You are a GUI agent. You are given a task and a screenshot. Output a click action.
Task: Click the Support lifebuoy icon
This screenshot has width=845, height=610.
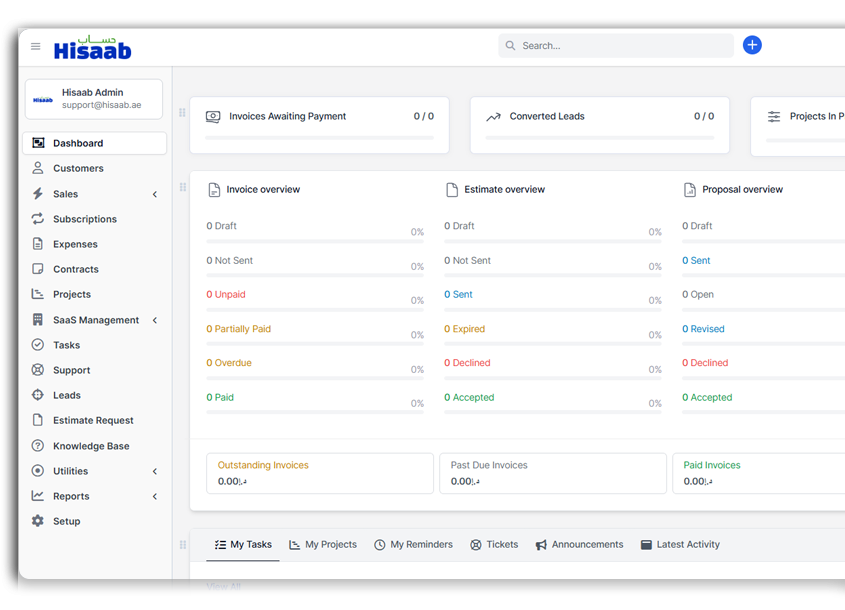coord(38,370)
